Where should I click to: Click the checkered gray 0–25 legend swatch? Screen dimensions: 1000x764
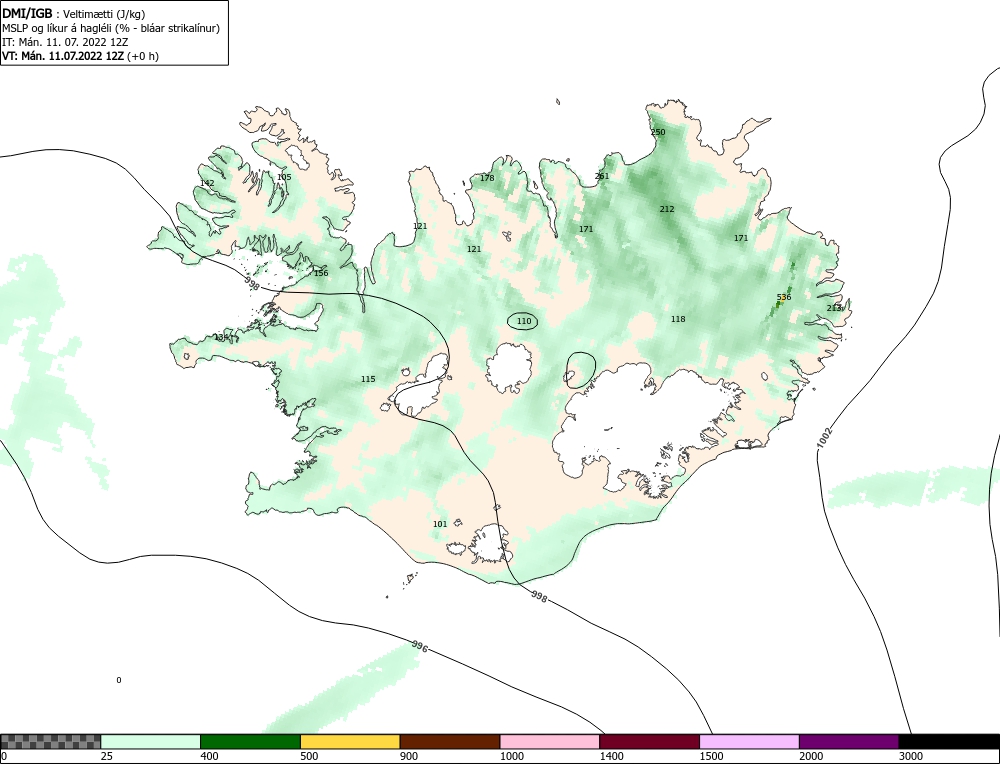[50, 741]
